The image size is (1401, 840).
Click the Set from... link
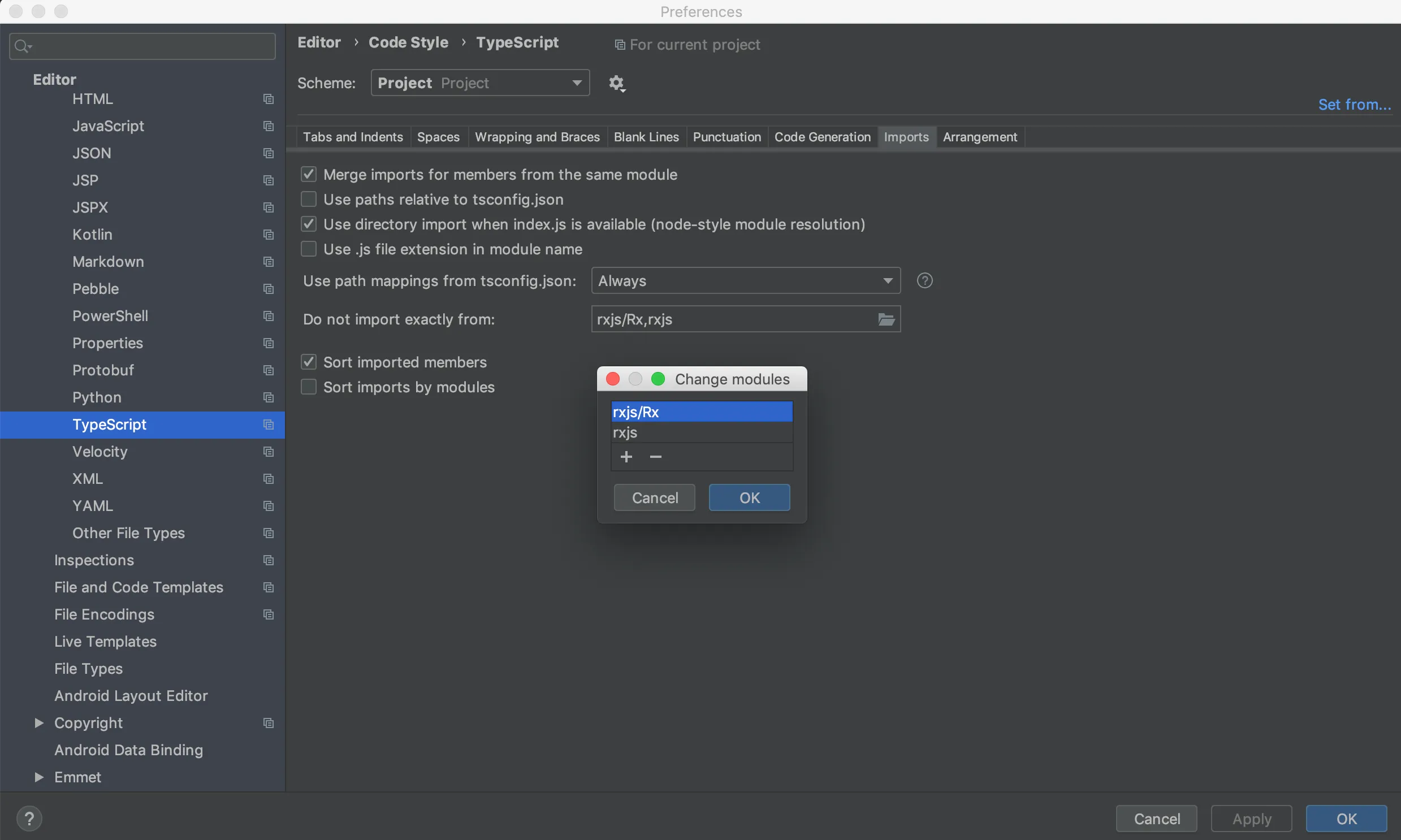pyautogui.click(x=1354, y=105)
